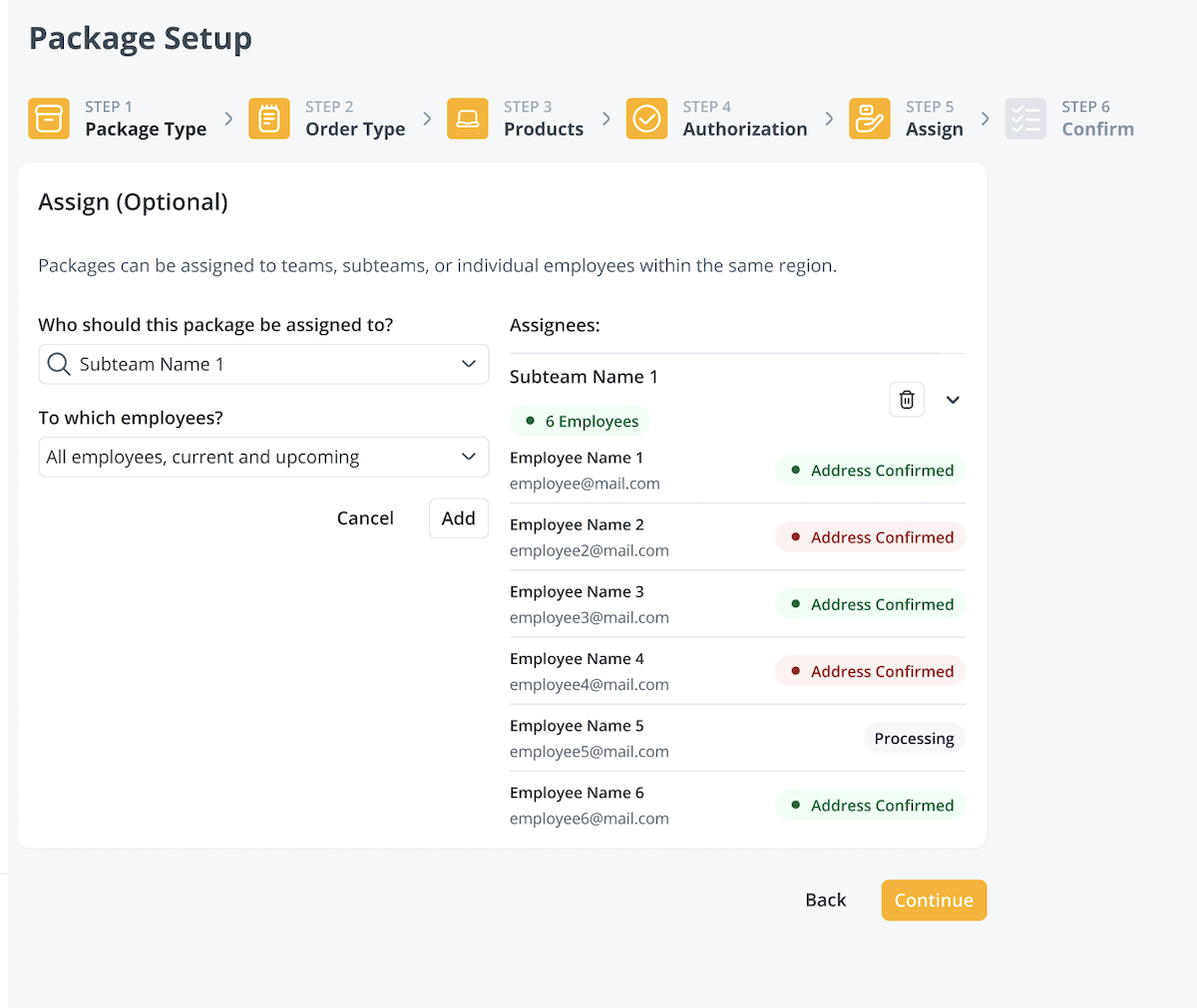Click the Products laptop icon
This screenshot has width=1197, height=1008.
click(x=468, y=119)
